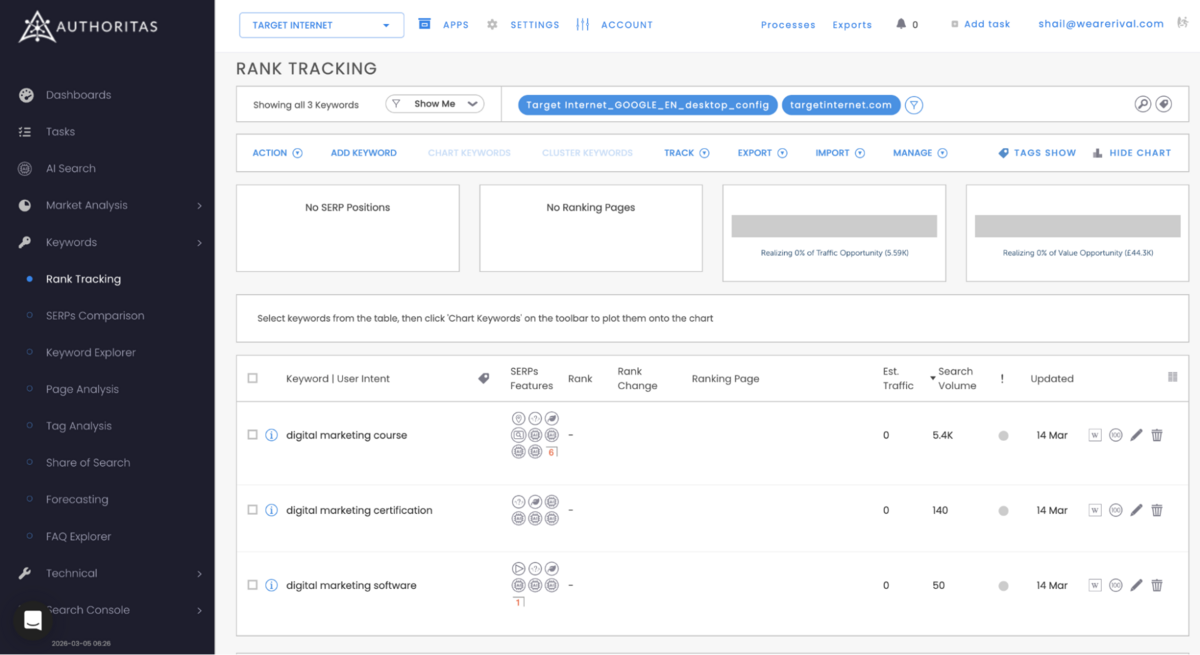Open W icon for digital marketing course
Image resolution: width=1200 pixels, height=655 pixels.
click(x=1095, y=435)
